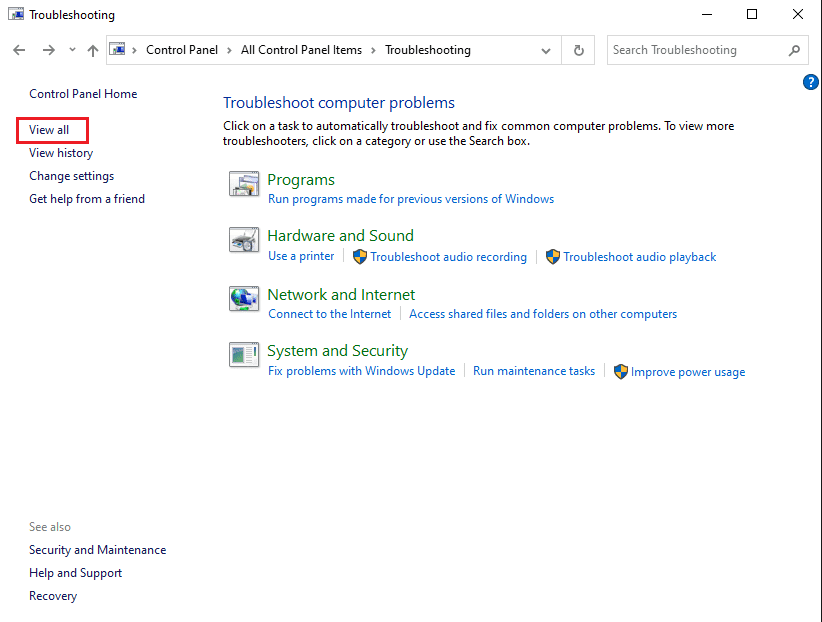Click the shield icon beside Troubleshoot audio recording
Screen dimensions: 822x622
[360, 256]
